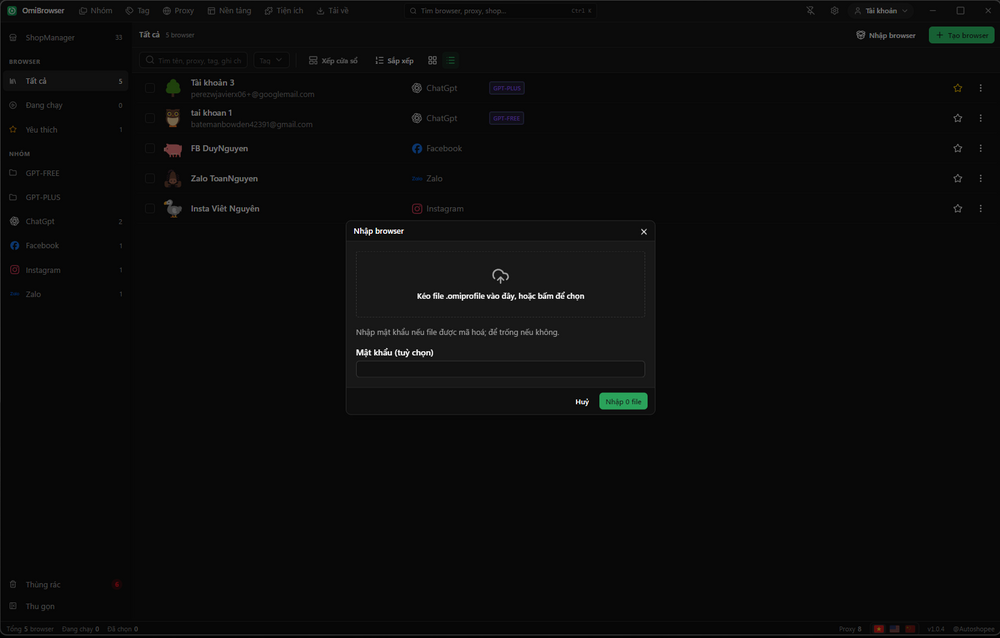Switch to list view icon
The image size is (1000, 638).
point(451,61)
